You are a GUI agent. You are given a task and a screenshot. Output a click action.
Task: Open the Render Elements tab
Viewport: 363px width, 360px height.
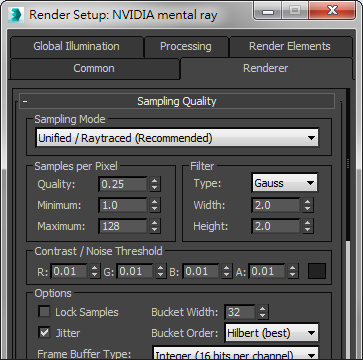pyautogui.click(x=290, y=46)
